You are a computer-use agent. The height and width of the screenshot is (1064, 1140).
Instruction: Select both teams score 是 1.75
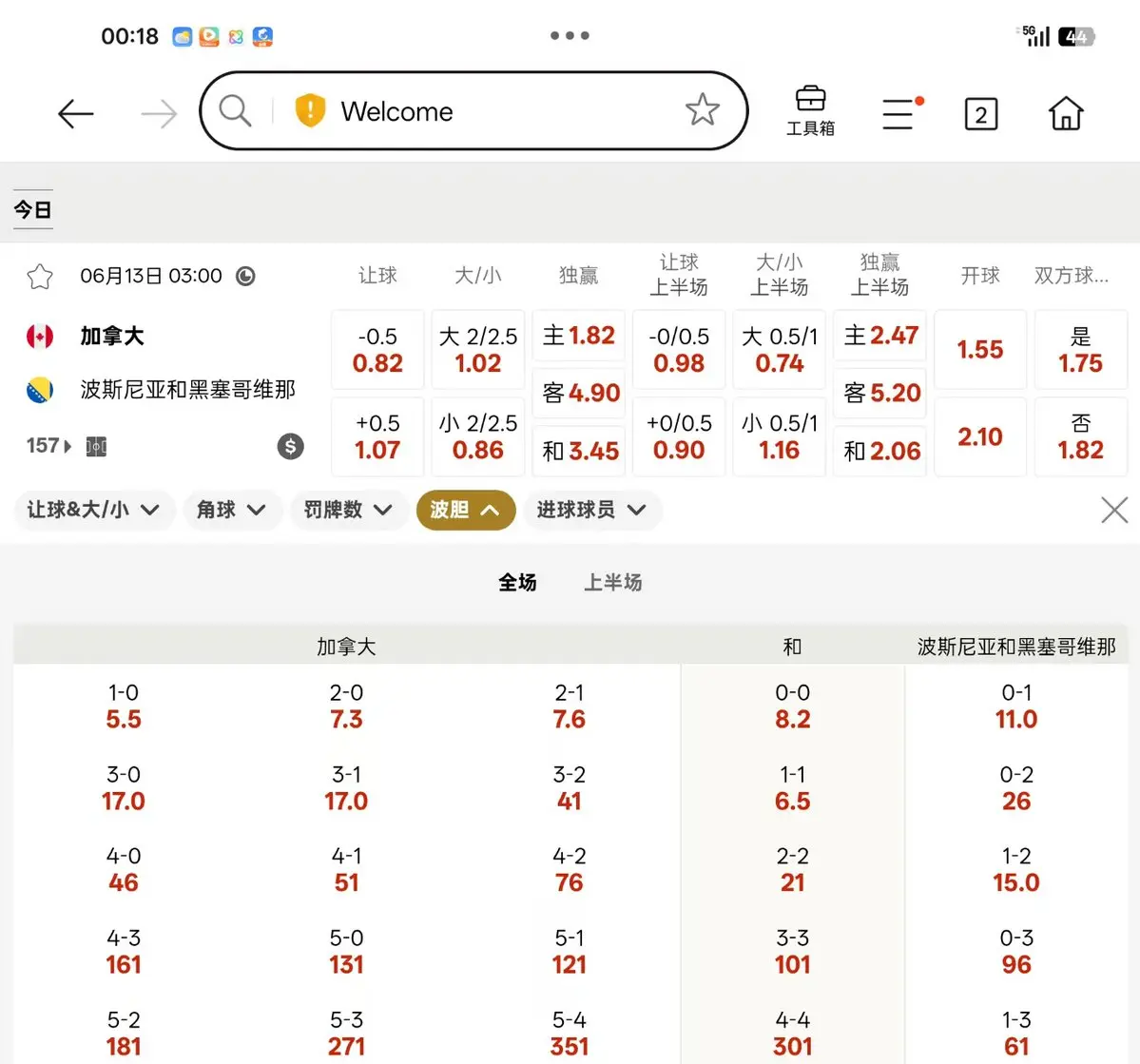(x=1080, y=350)
